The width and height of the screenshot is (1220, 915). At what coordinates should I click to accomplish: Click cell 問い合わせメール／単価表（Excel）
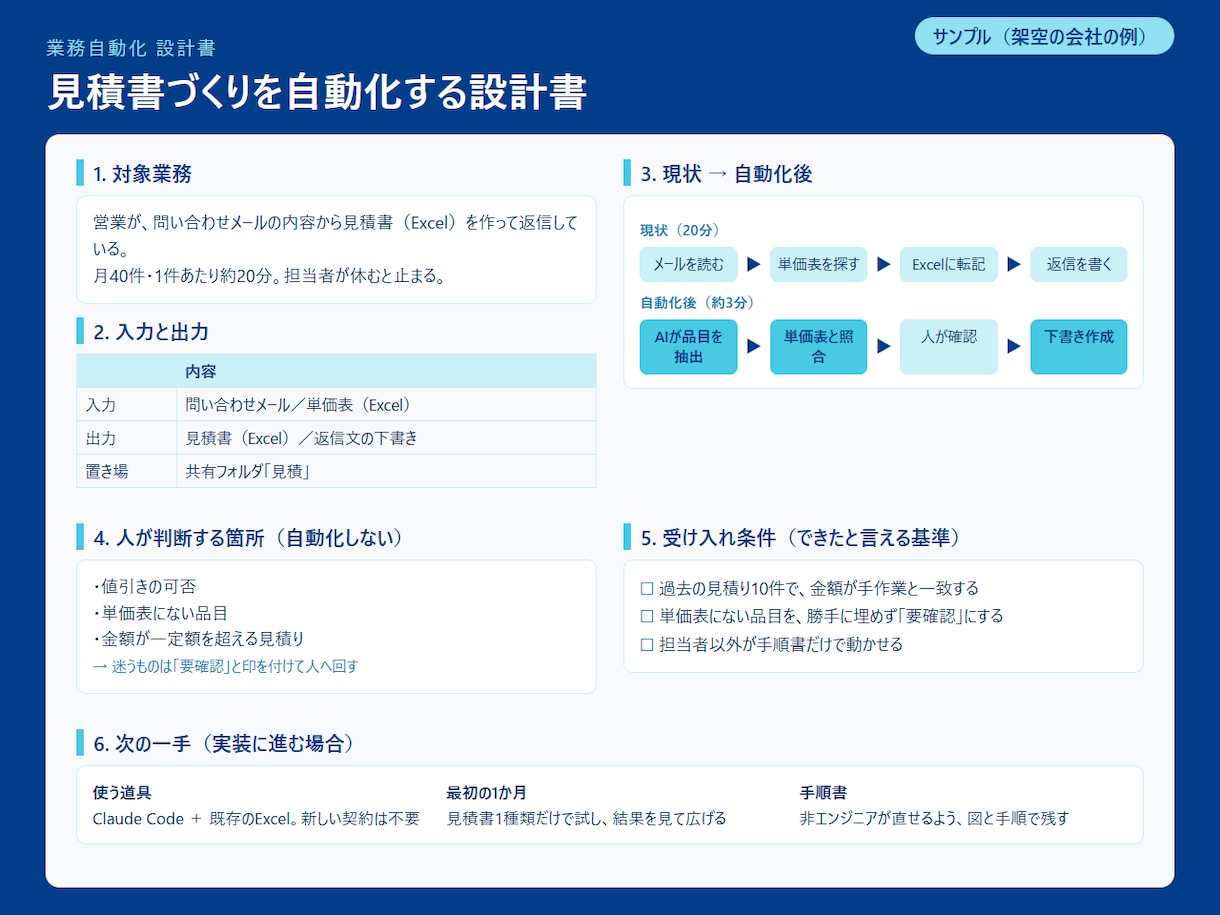pyautogui.click(x=386, y=405)
